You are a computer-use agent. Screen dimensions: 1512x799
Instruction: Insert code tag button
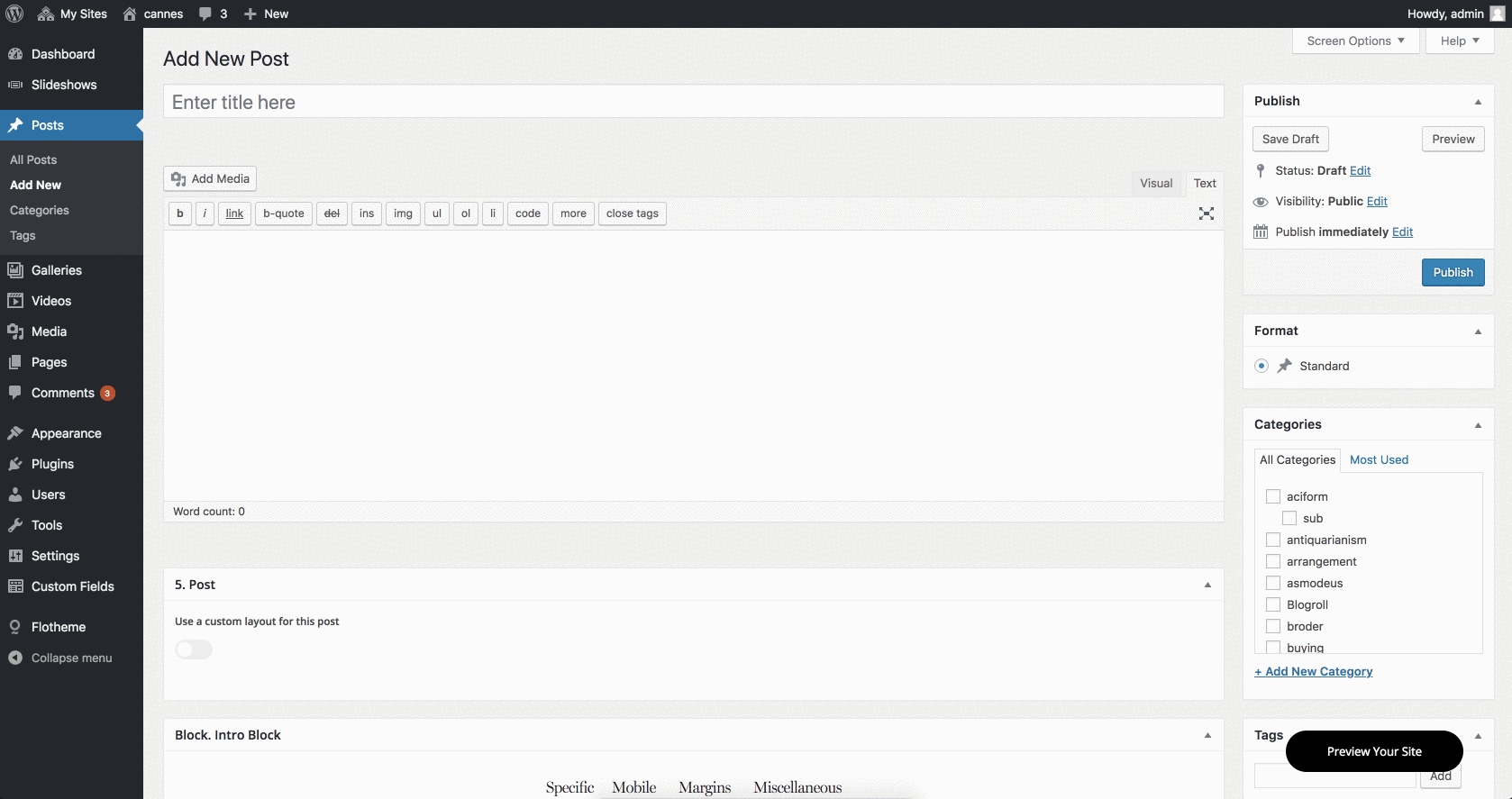pyautogui.click(x=528, y=213)
